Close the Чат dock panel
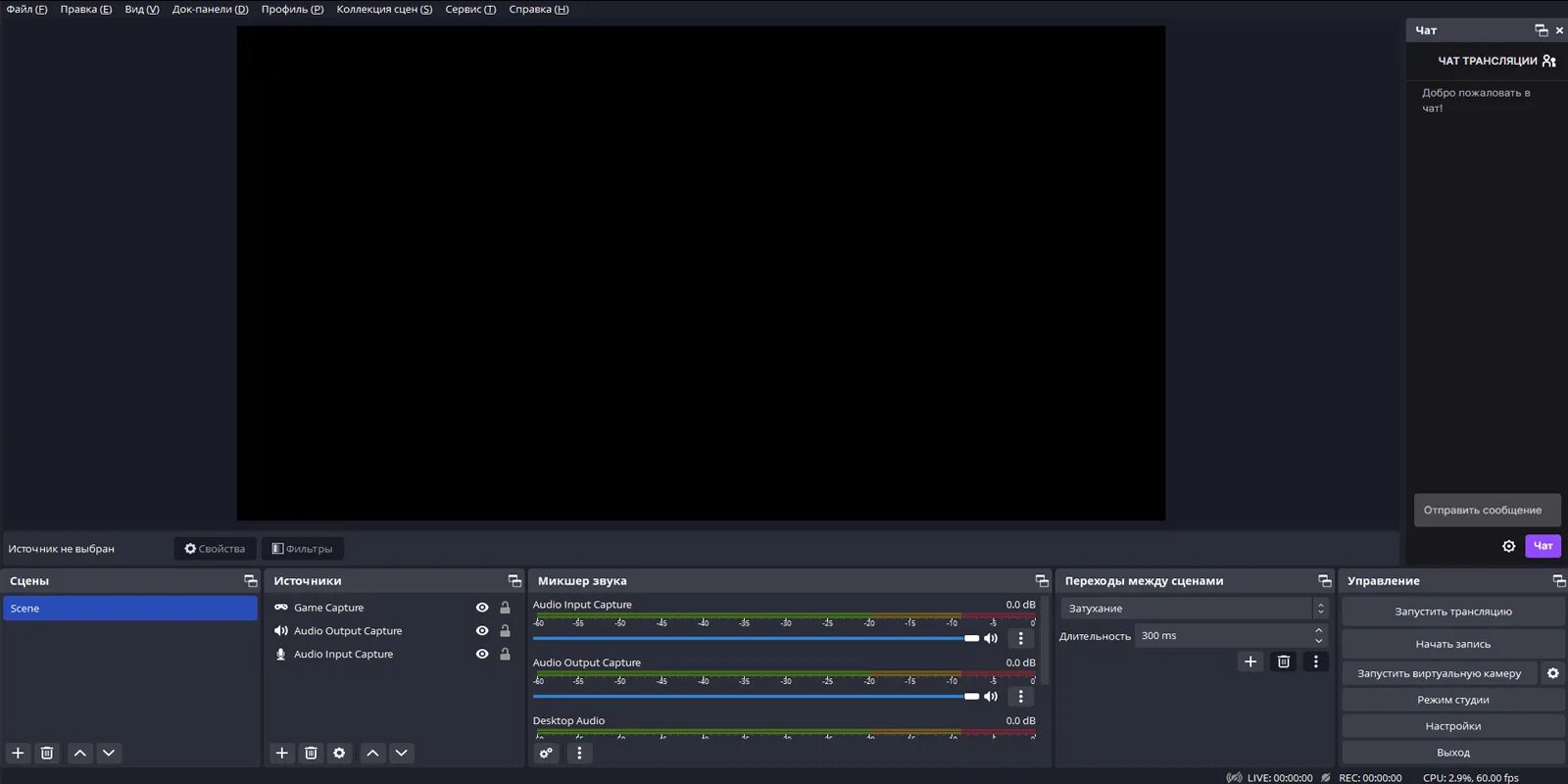Screen dimensions: 1568x784 tap(1559, 30)
